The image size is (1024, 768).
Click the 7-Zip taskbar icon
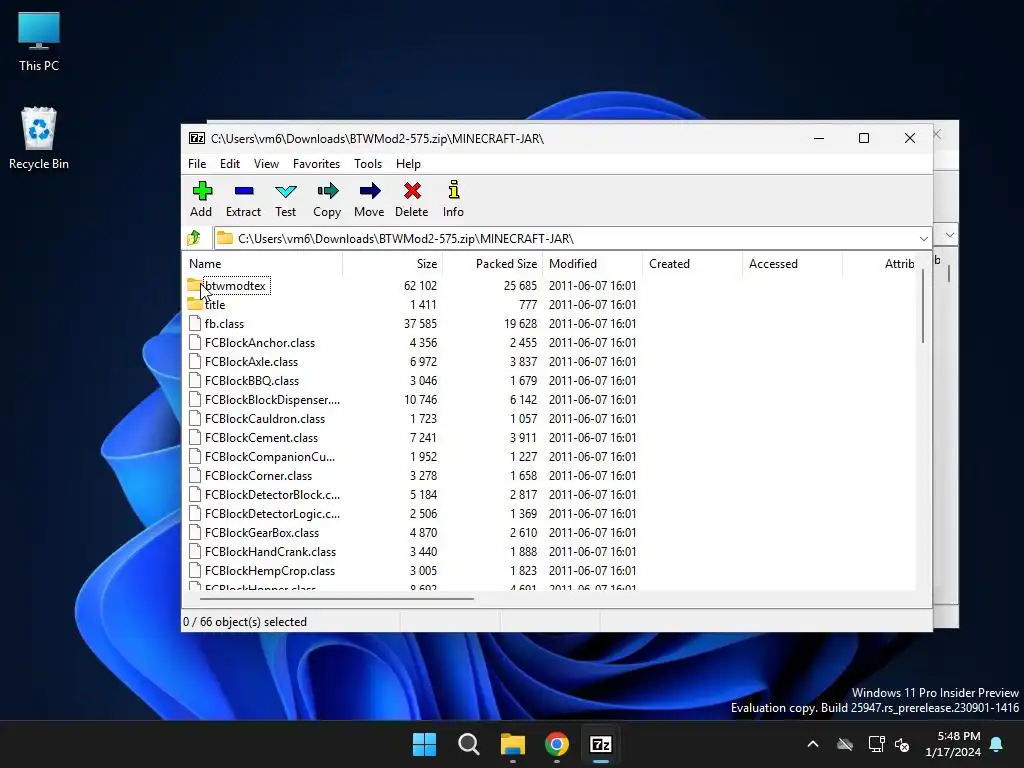[x=601, y=744]
